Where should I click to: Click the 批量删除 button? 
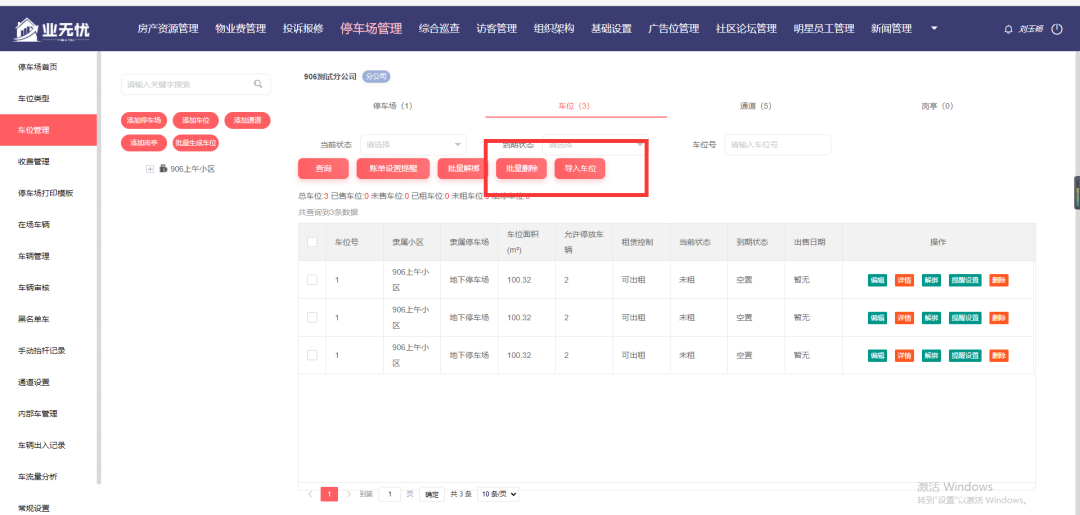pos(521,169)
